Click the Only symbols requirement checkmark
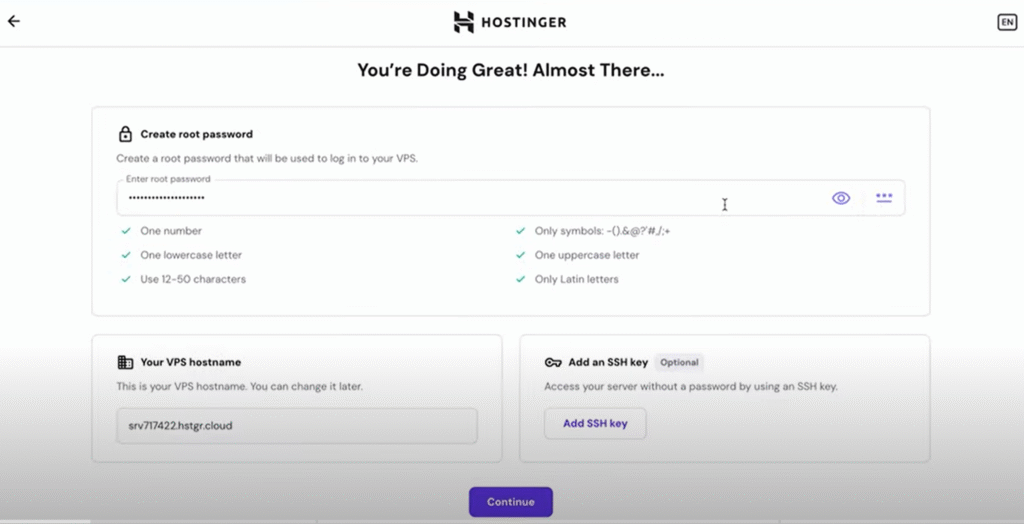 click(x=520, y=231)
